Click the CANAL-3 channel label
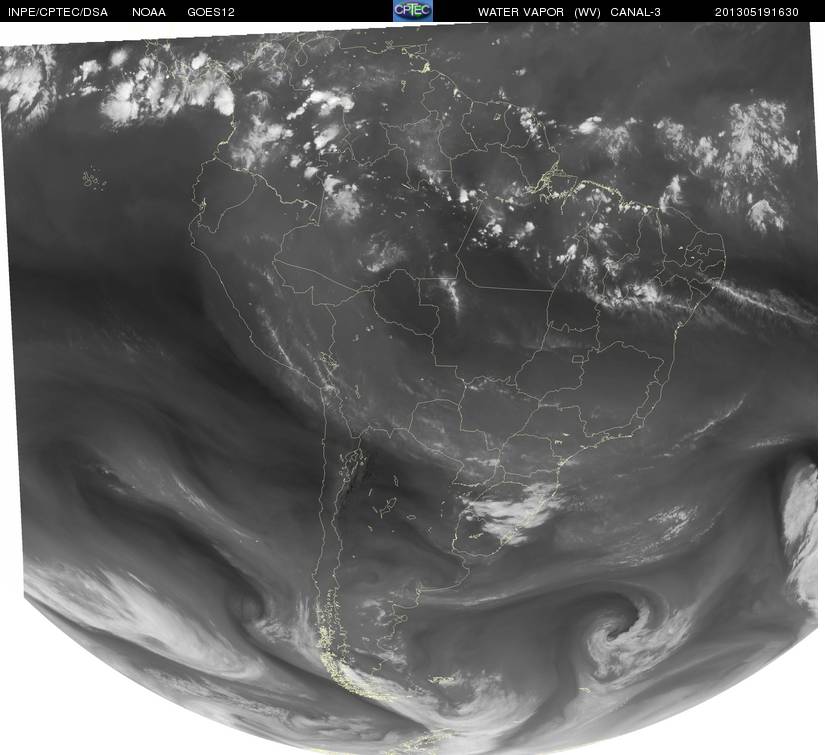The image size is (825, 755). click(636, 12)
